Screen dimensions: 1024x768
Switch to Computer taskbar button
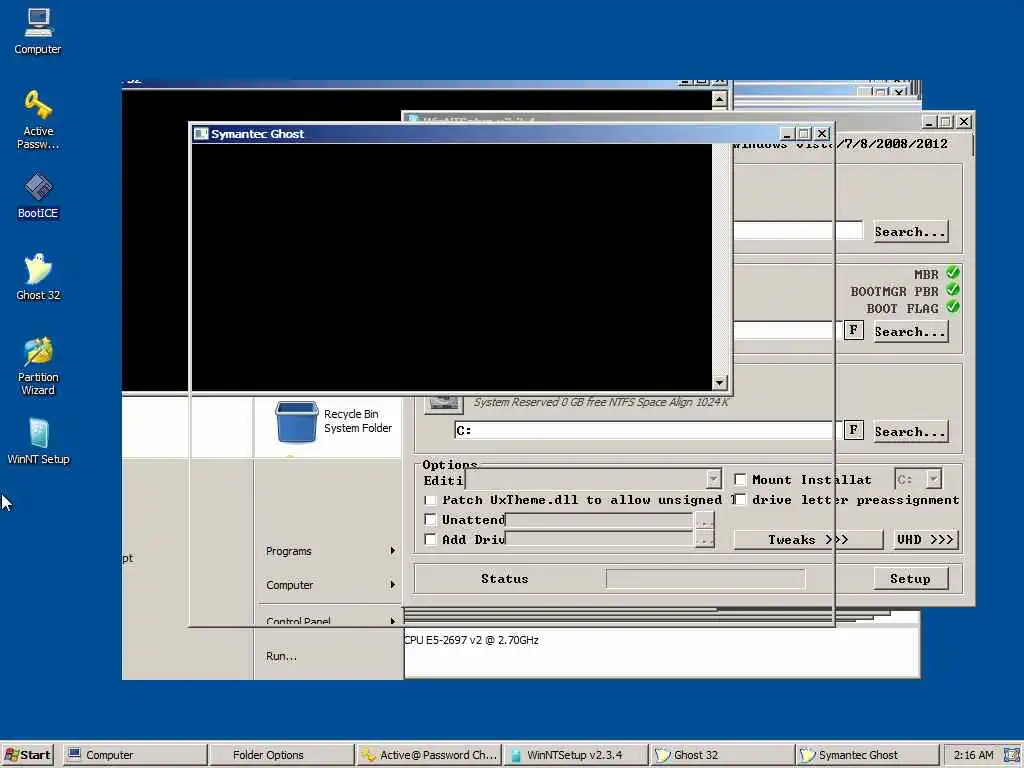point(135,755)
